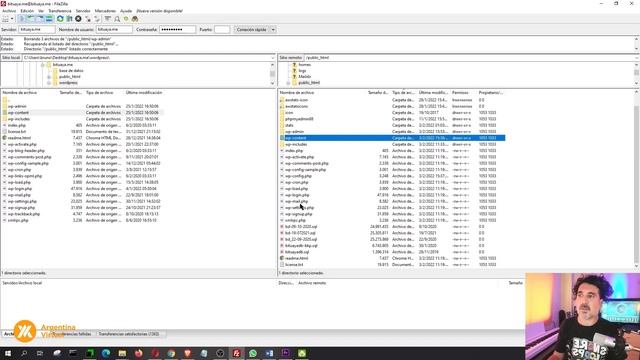This screenshot has height=360, width=640.
Task: Open FileZilla taskbar icon
Action: tap(236, 353)
